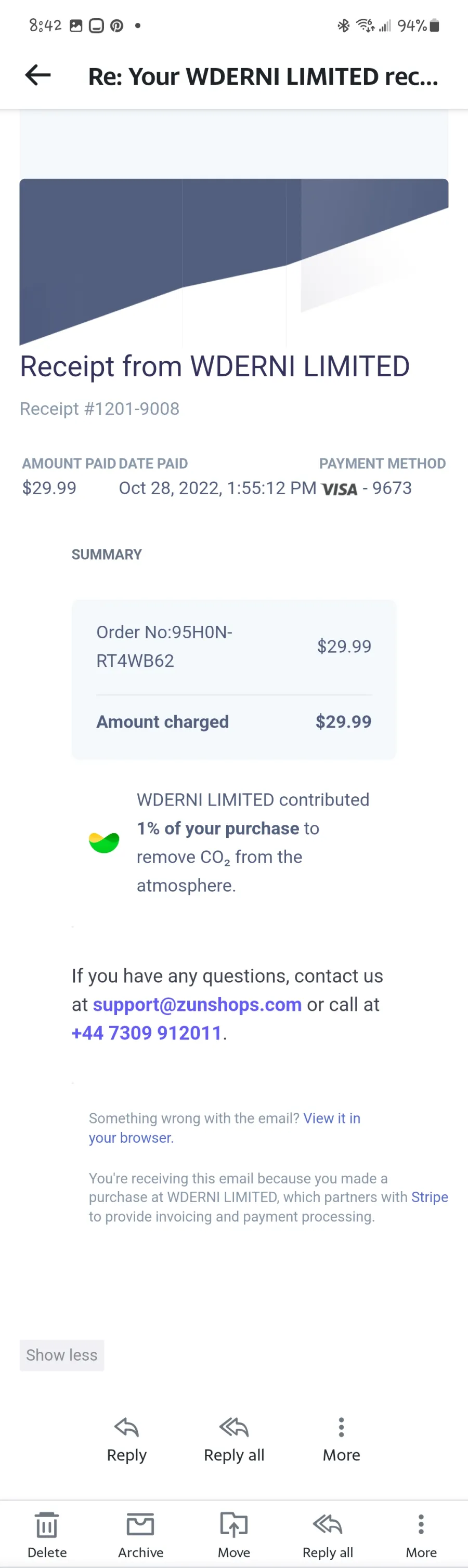Tap the VISA card logo
This screenshot has height=1568, width=468.
point(340,489)
